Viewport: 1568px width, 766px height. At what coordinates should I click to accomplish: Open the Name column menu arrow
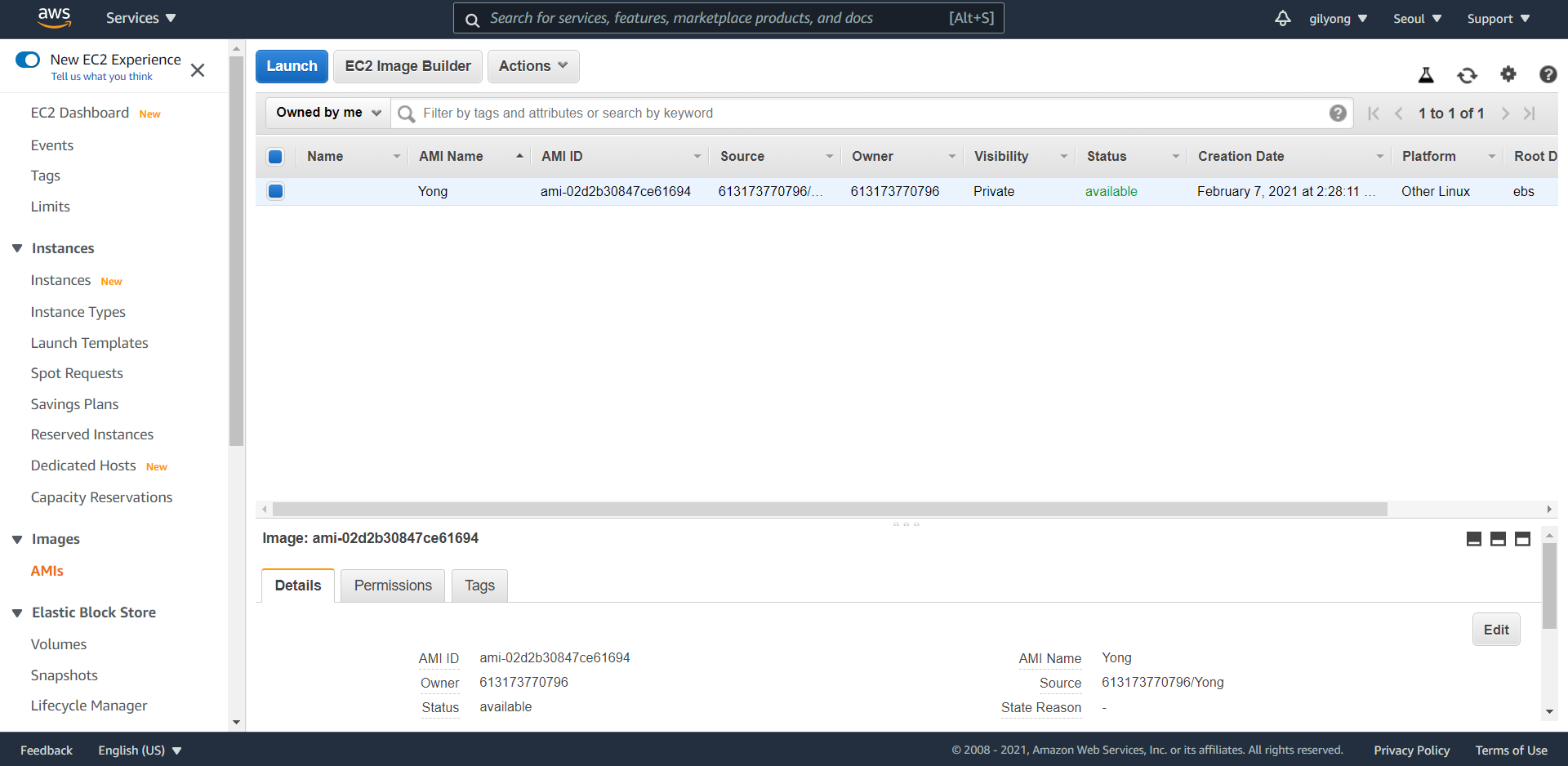(x=396, y=157)
